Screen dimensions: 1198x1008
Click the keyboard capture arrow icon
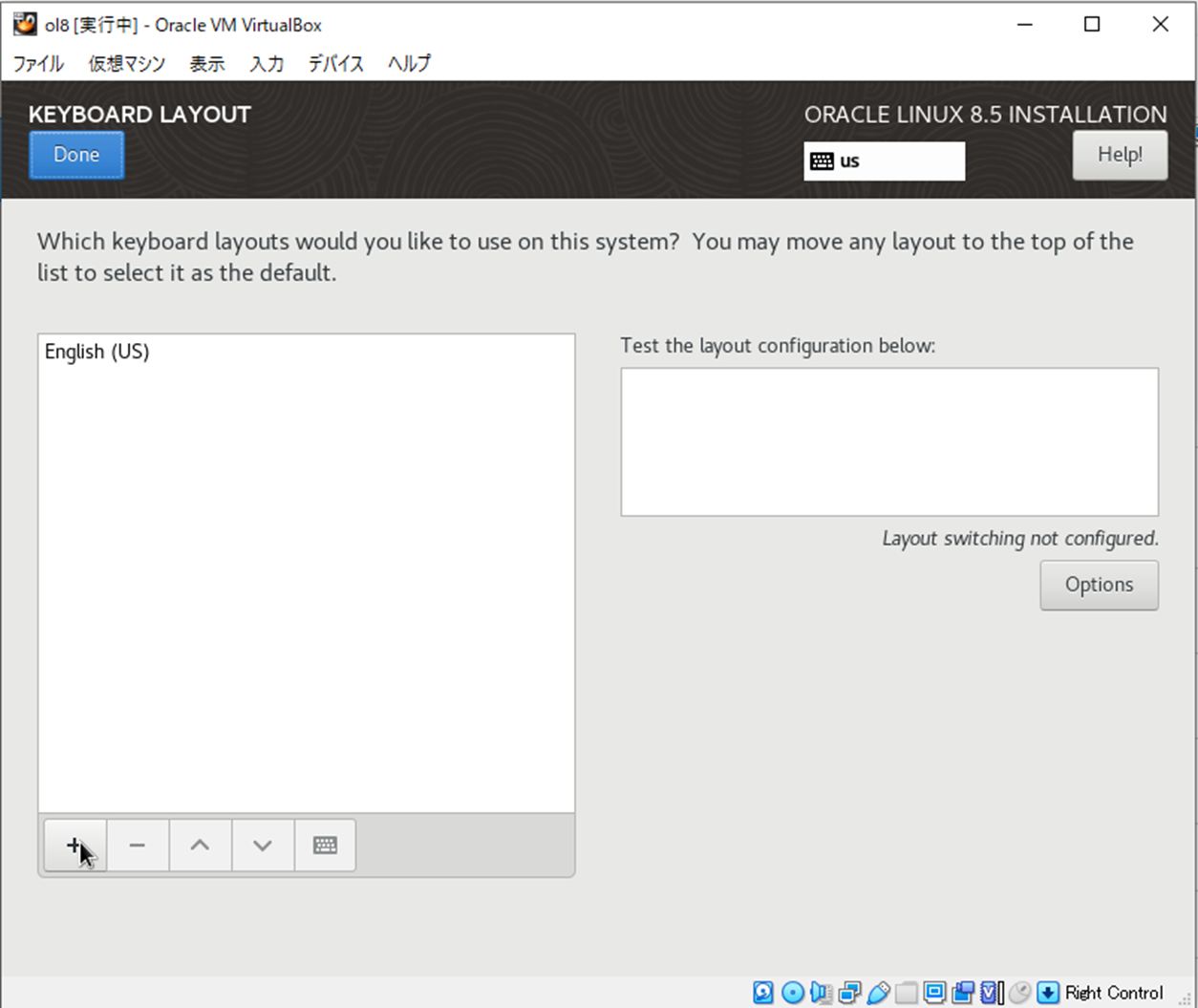coord(1048,993)
